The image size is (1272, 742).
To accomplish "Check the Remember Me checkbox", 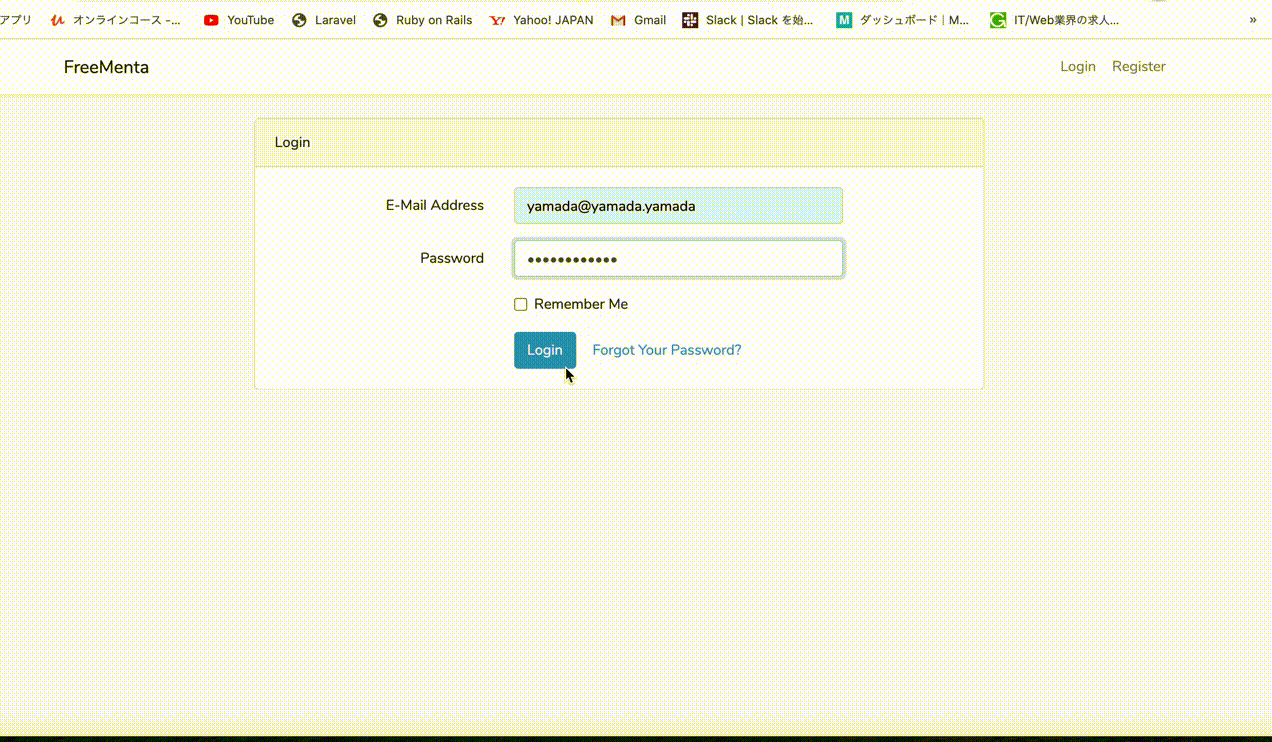I will click(520, 303).
